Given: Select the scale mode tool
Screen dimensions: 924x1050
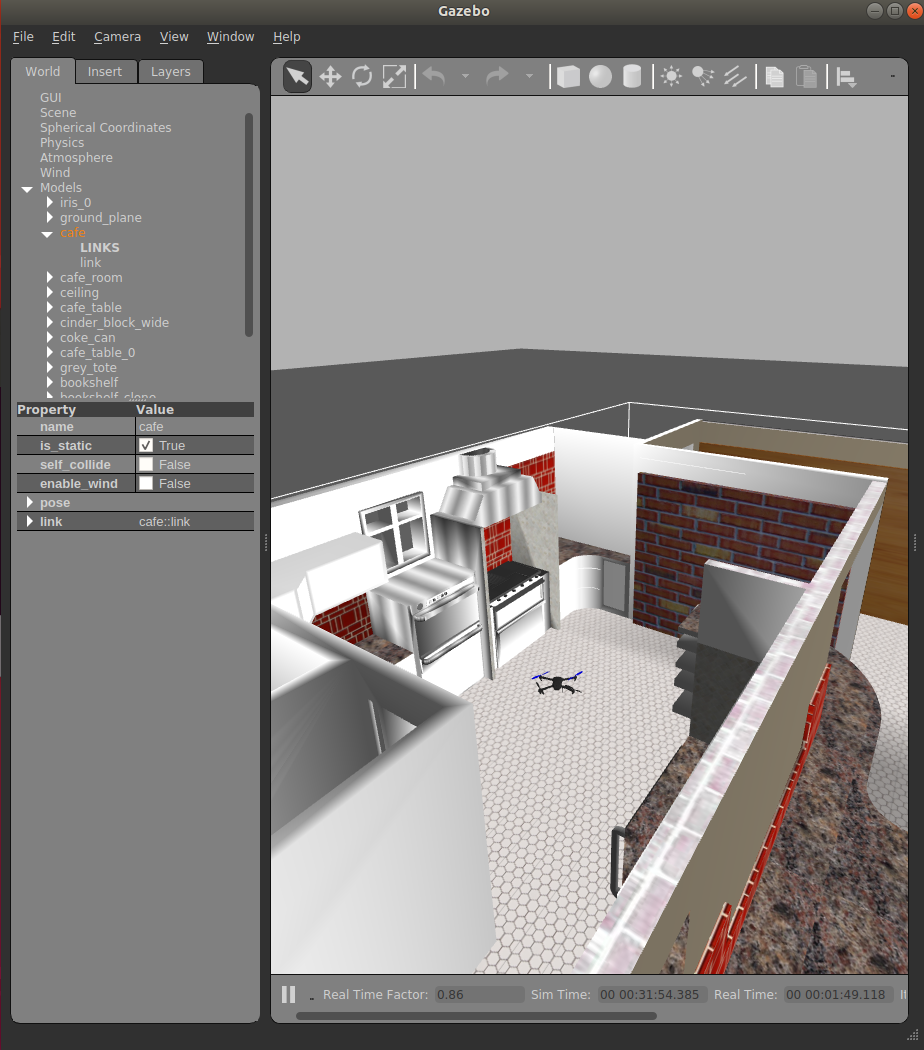Looking at the screenshot, I should pos(394,76).
